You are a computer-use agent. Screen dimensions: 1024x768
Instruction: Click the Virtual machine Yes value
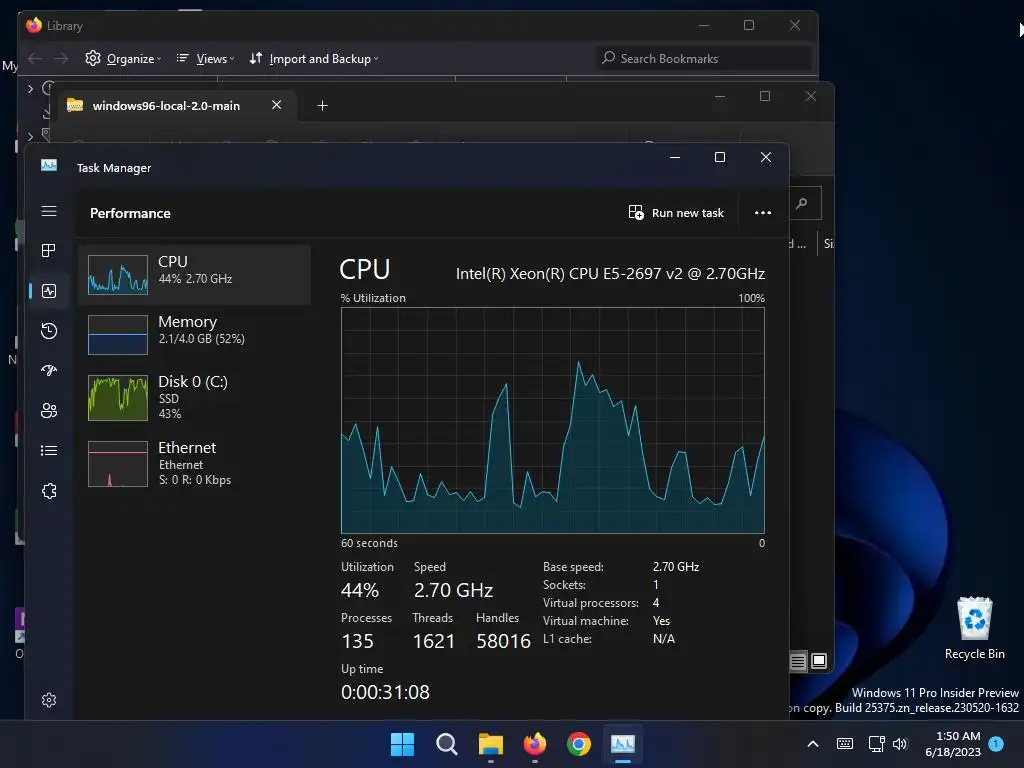662,621
